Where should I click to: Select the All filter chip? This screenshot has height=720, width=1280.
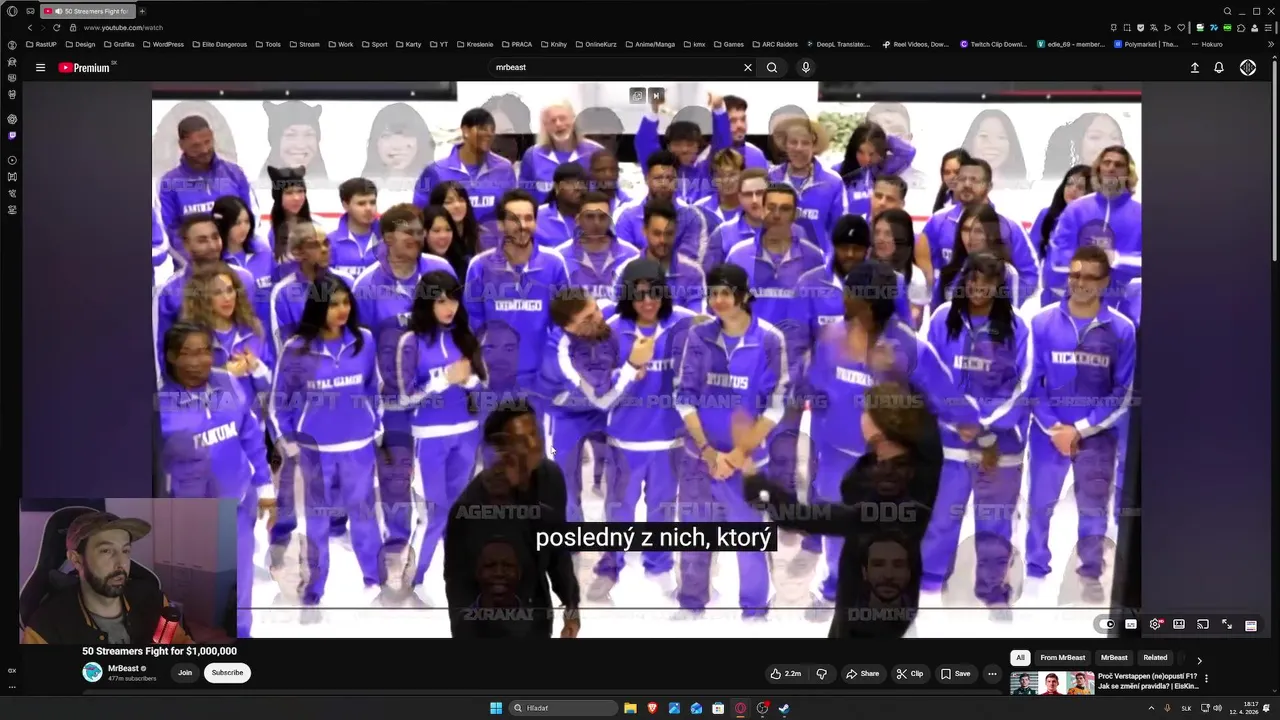pos(1020,658)
